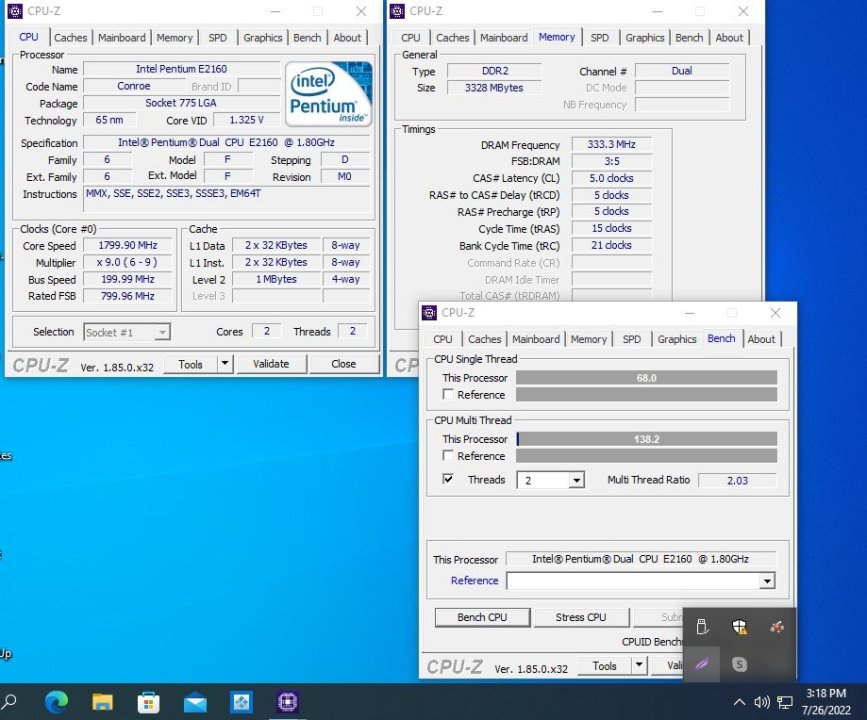Click the Intel Pentium logo in CPU-Z
The height and width of the screenshot is (720, 867).
327,92
